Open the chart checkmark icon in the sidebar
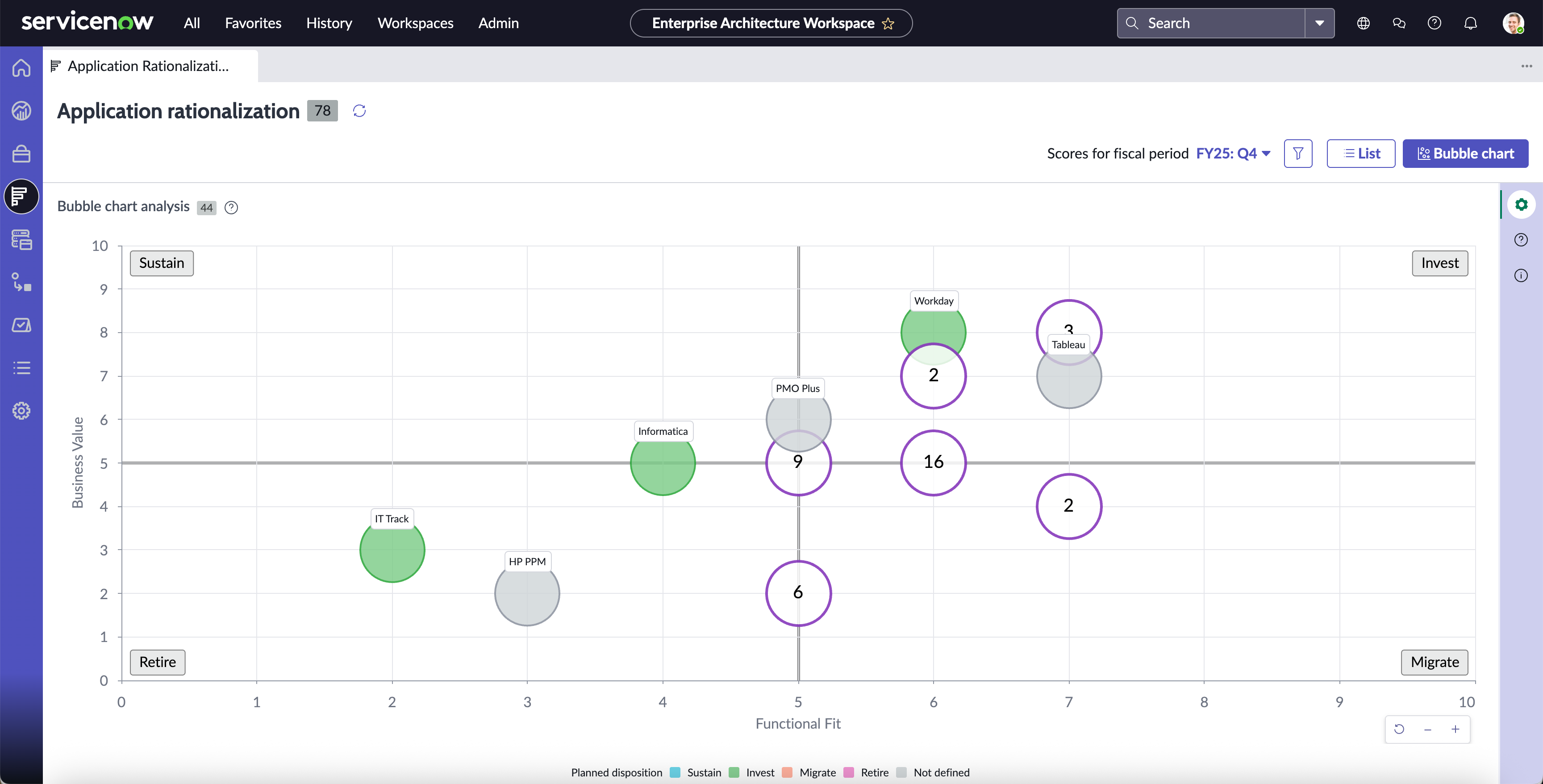The height and width of the screenshot is (784, 1543). point(21,325)
